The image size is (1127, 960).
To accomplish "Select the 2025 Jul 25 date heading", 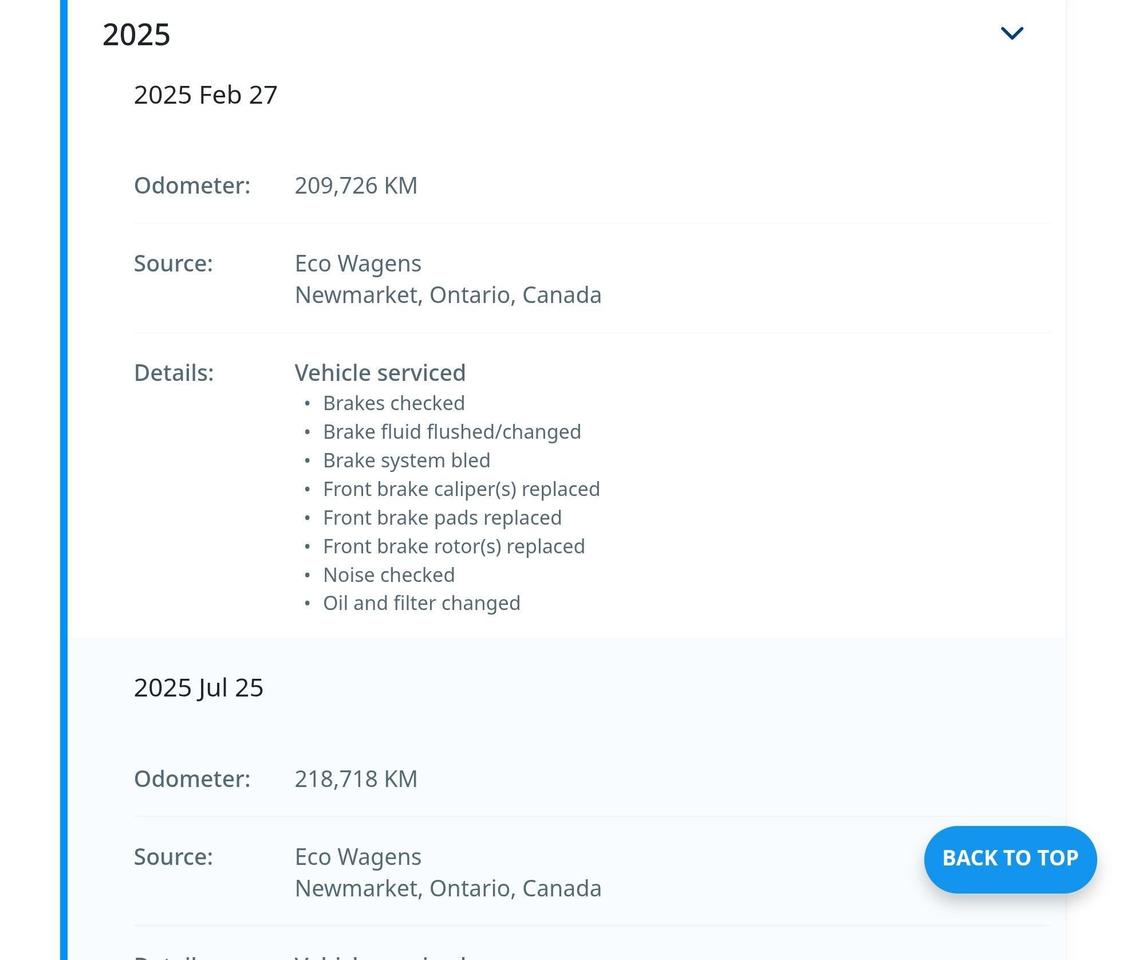I will (x=199, y=688).
